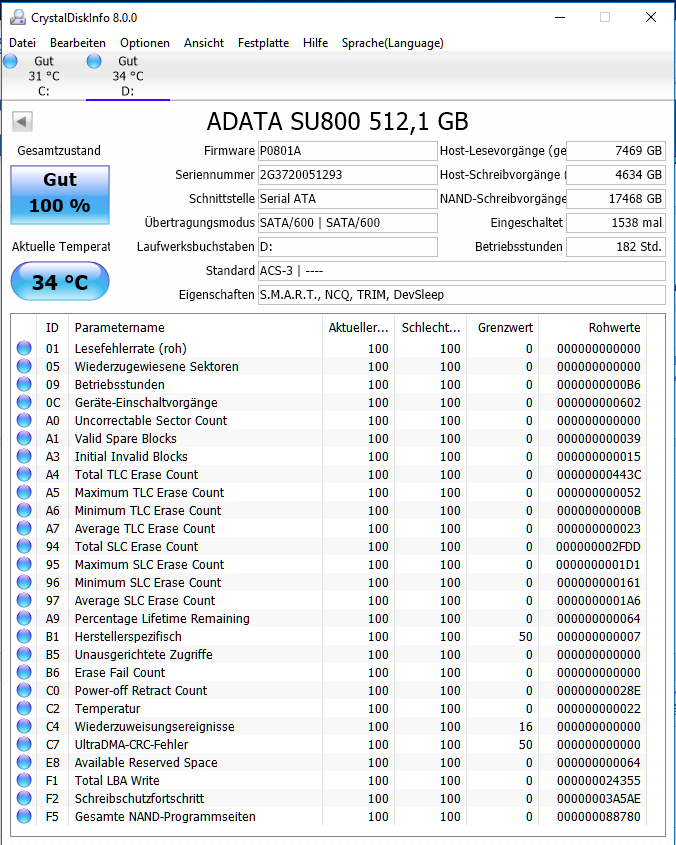Open the Festplatte menu

pos(264,43)
